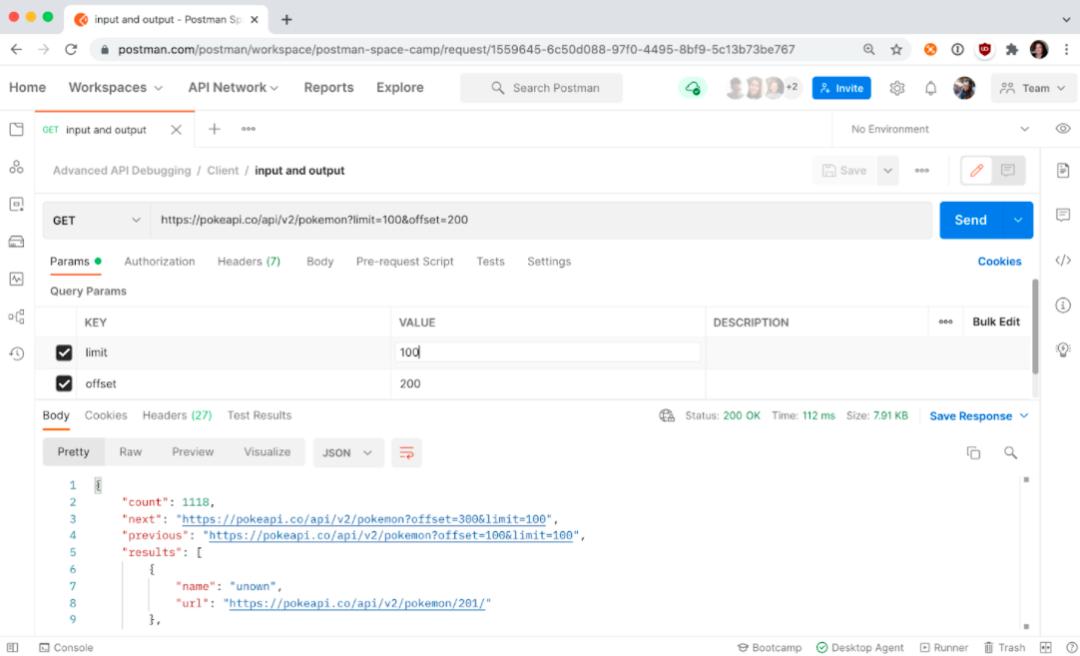The height and width of the screenshot is (656, 1080).
Task: Toggle word wrap icon in response toolbar
Action: click(x=406, y=453)
